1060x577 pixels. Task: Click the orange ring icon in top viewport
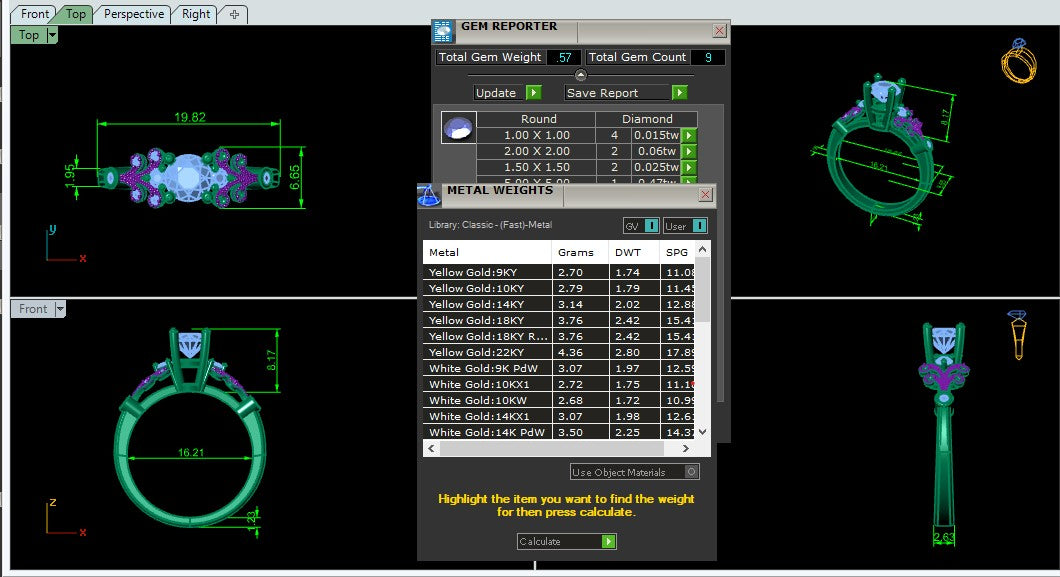1019,61
